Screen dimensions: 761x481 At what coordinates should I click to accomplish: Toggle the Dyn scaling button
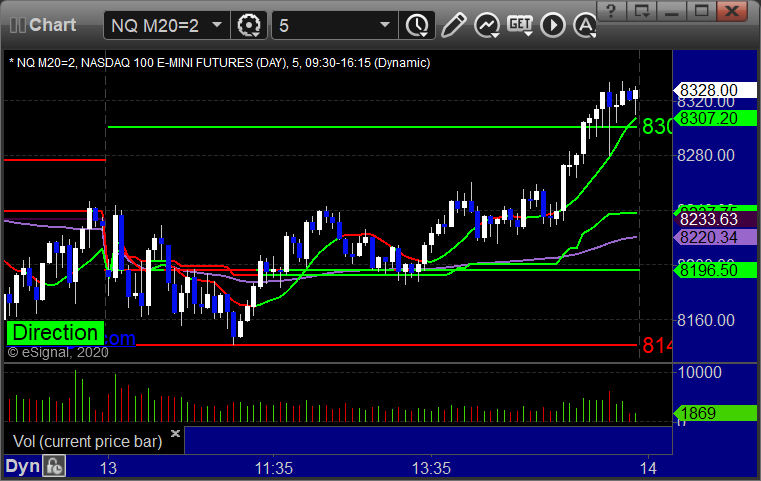(x=22, y=466)
